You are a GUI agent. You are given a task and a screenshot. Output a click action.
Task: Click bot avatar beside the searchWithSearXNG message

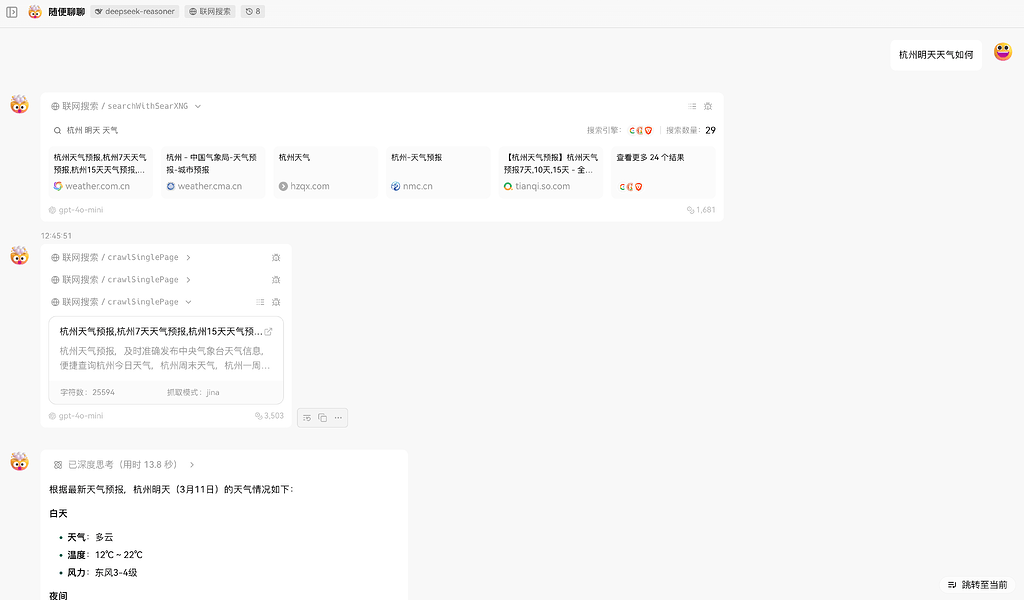pos(20,104)
